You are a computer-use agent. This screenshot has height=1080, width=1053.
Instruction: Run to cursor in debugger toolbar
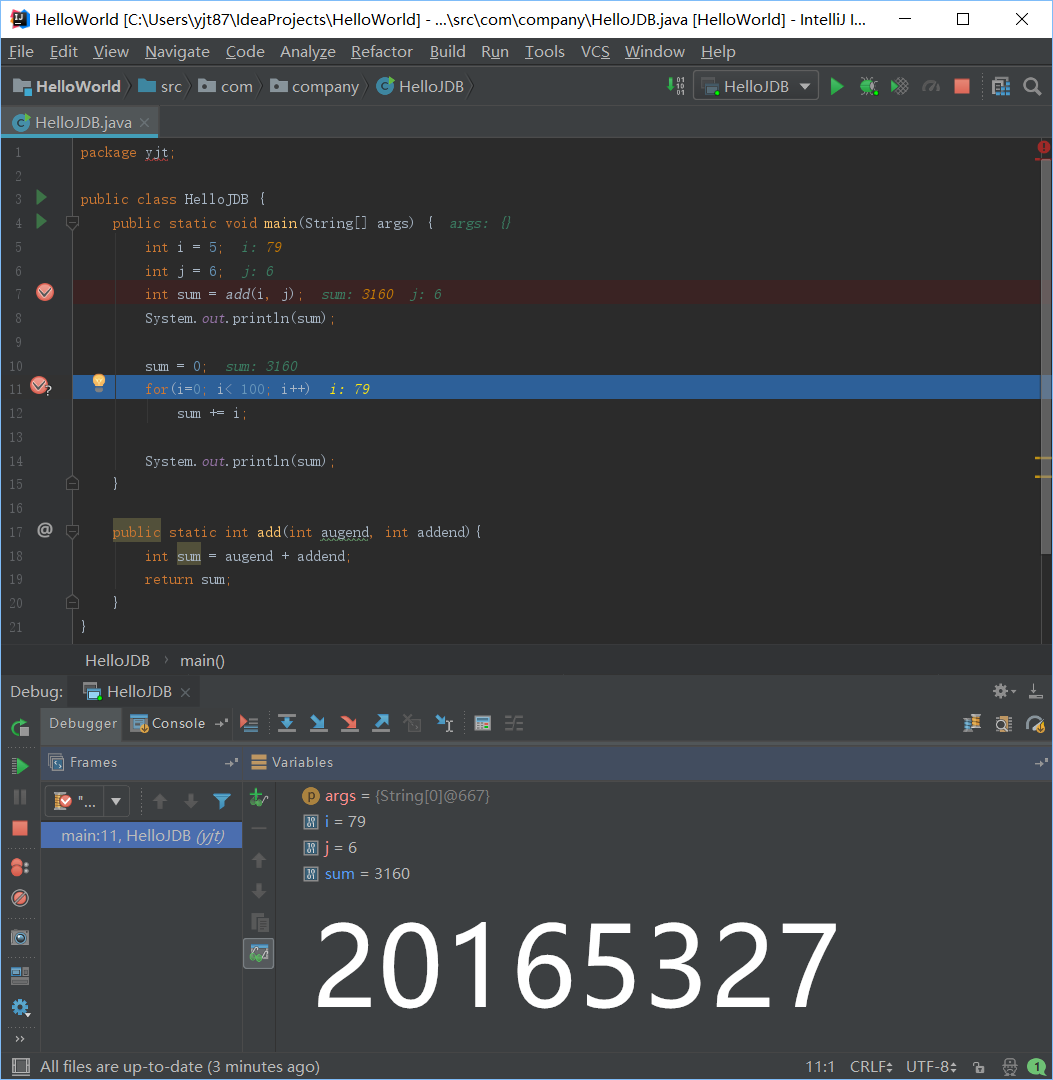point(444,723)
